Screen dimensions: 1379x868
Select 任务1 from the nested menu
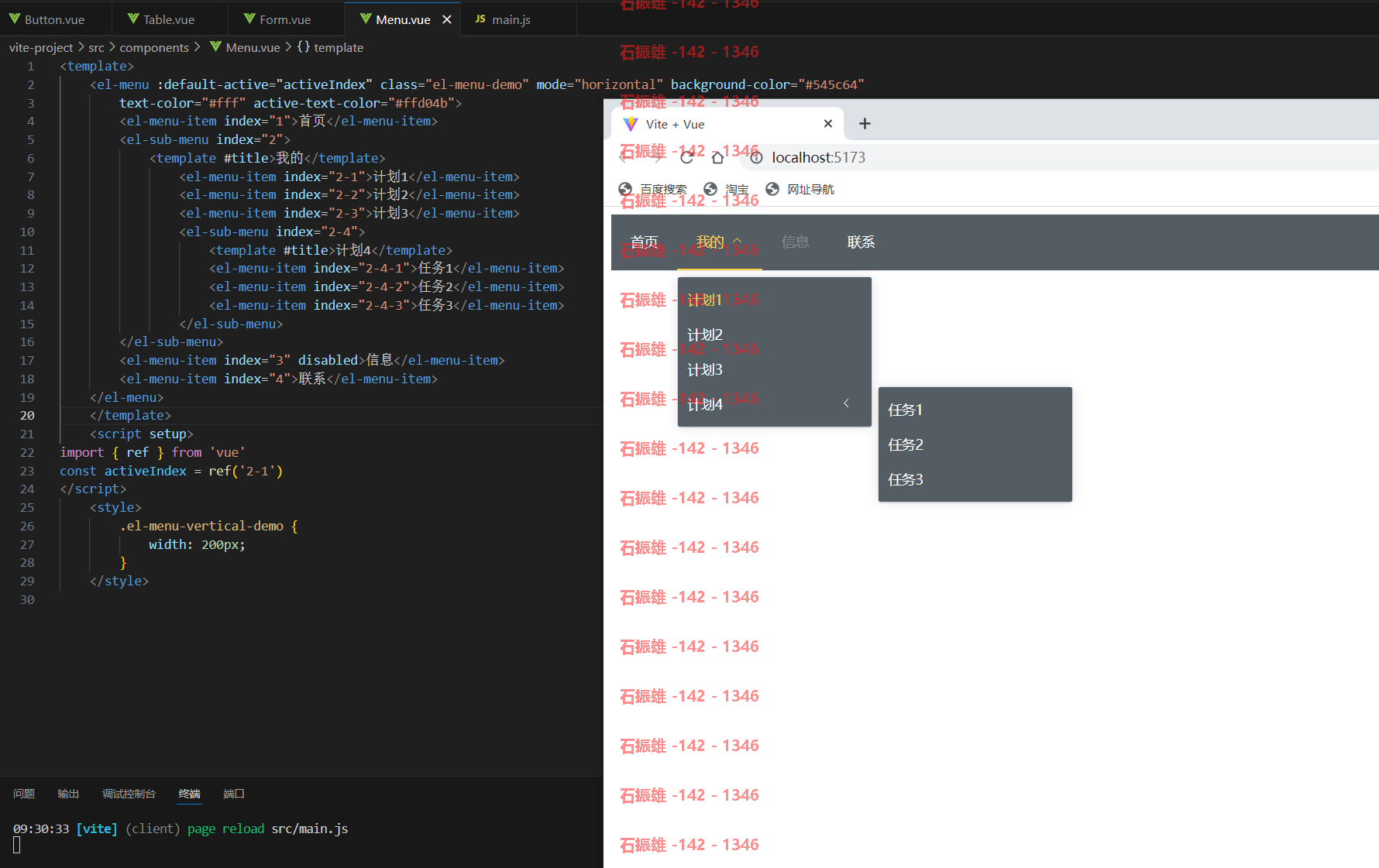[x=975, y=410]
